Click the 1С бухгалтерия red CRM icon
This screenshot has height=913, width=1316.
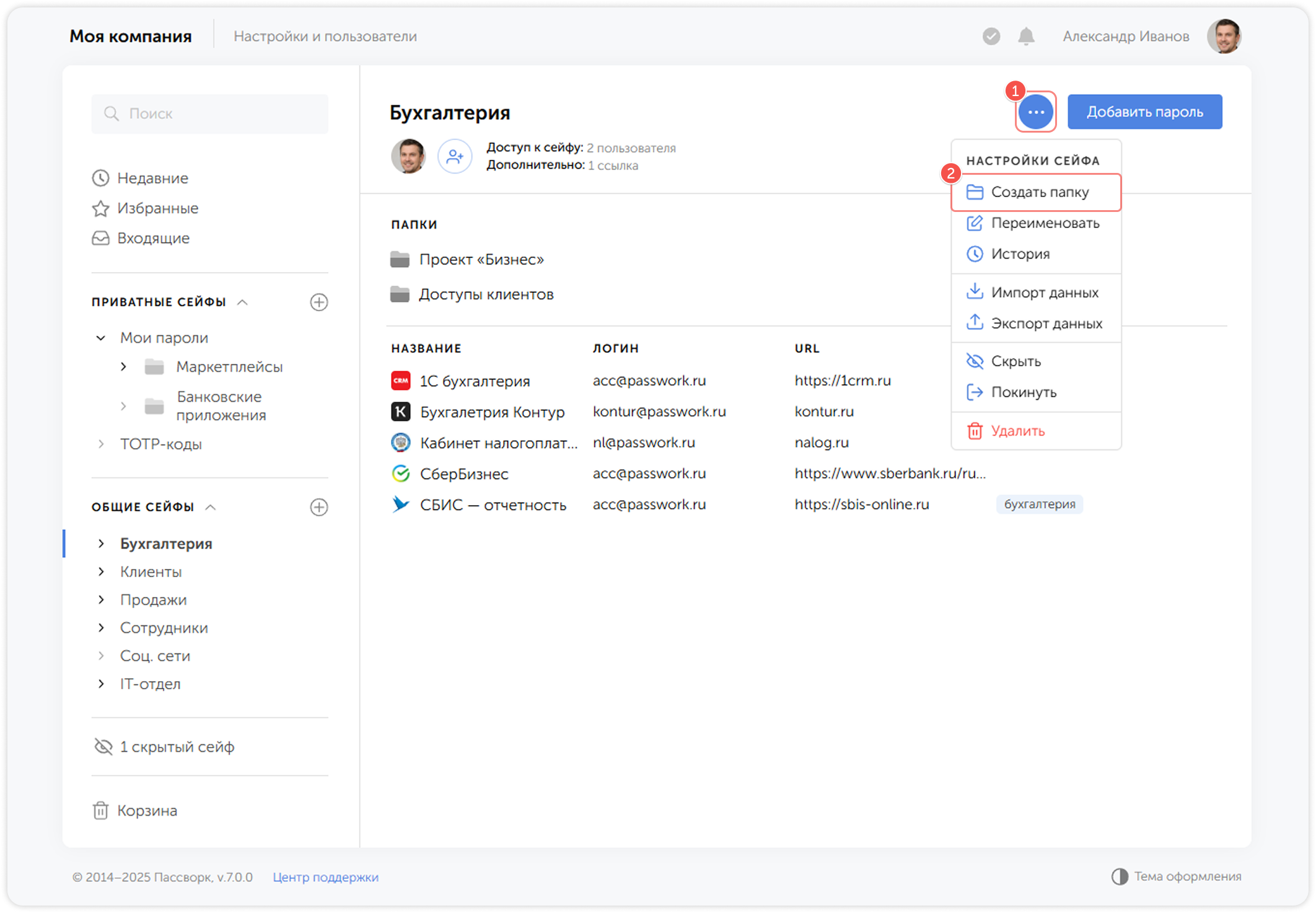tap(401, 381)
